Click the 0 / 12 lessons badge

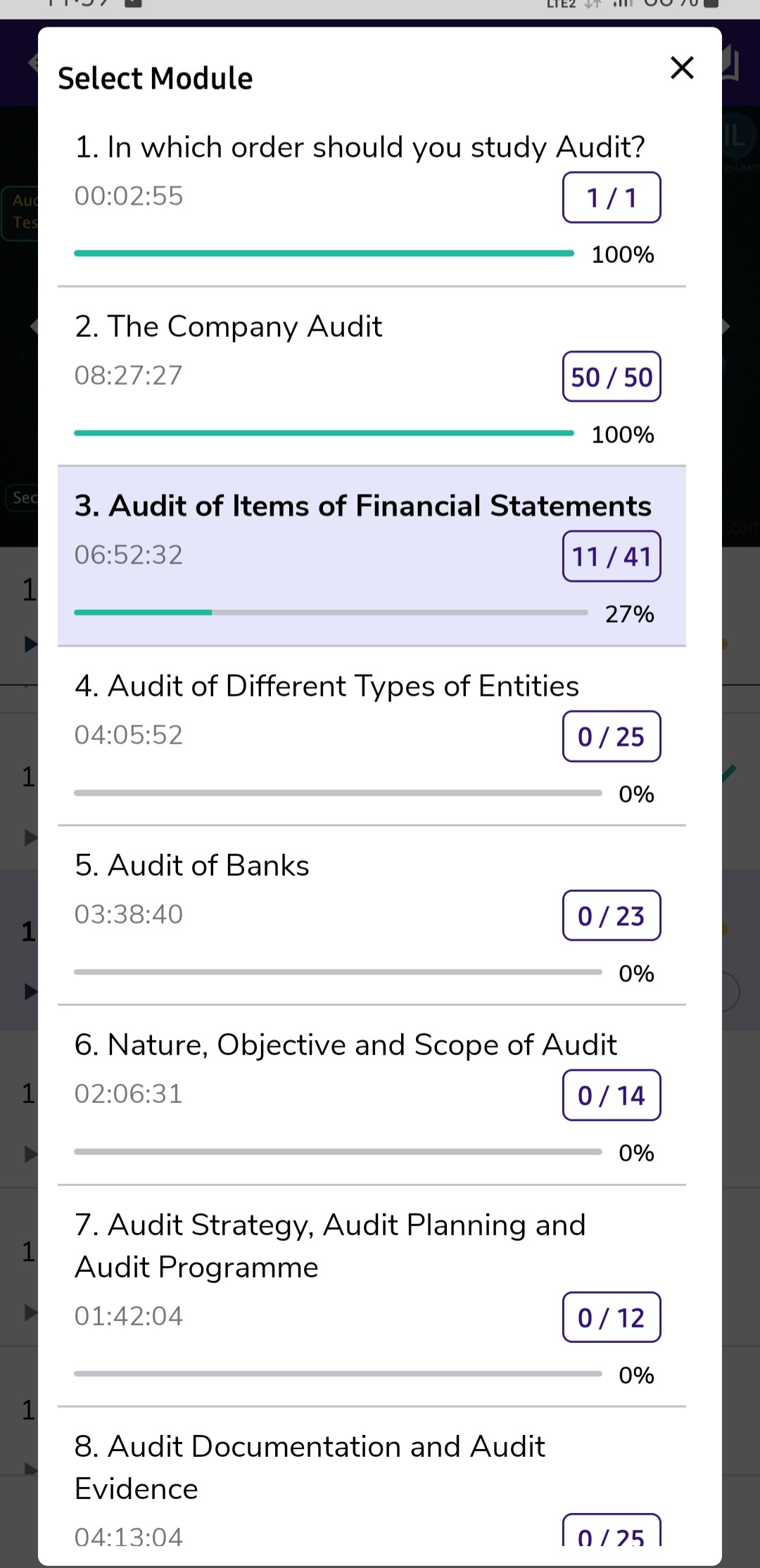click(x=612, y=1318)
